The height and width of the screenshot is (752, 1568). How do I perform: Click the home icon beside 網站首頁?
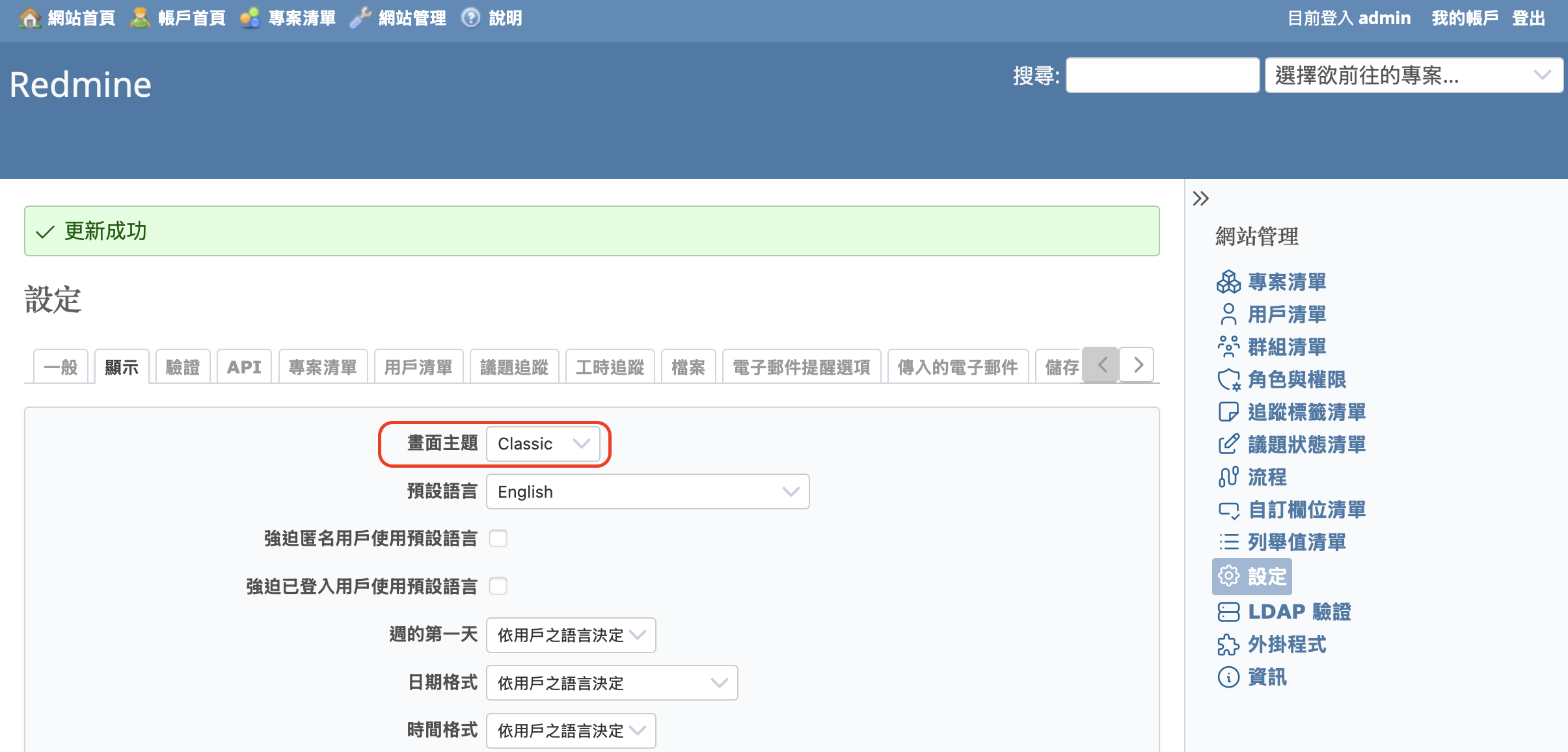coord(29,18)
